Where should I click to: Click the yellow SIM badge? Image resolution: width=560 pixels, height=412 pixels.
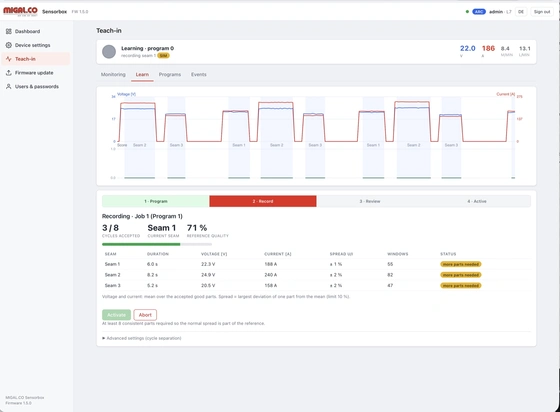[x=163, y=56]
